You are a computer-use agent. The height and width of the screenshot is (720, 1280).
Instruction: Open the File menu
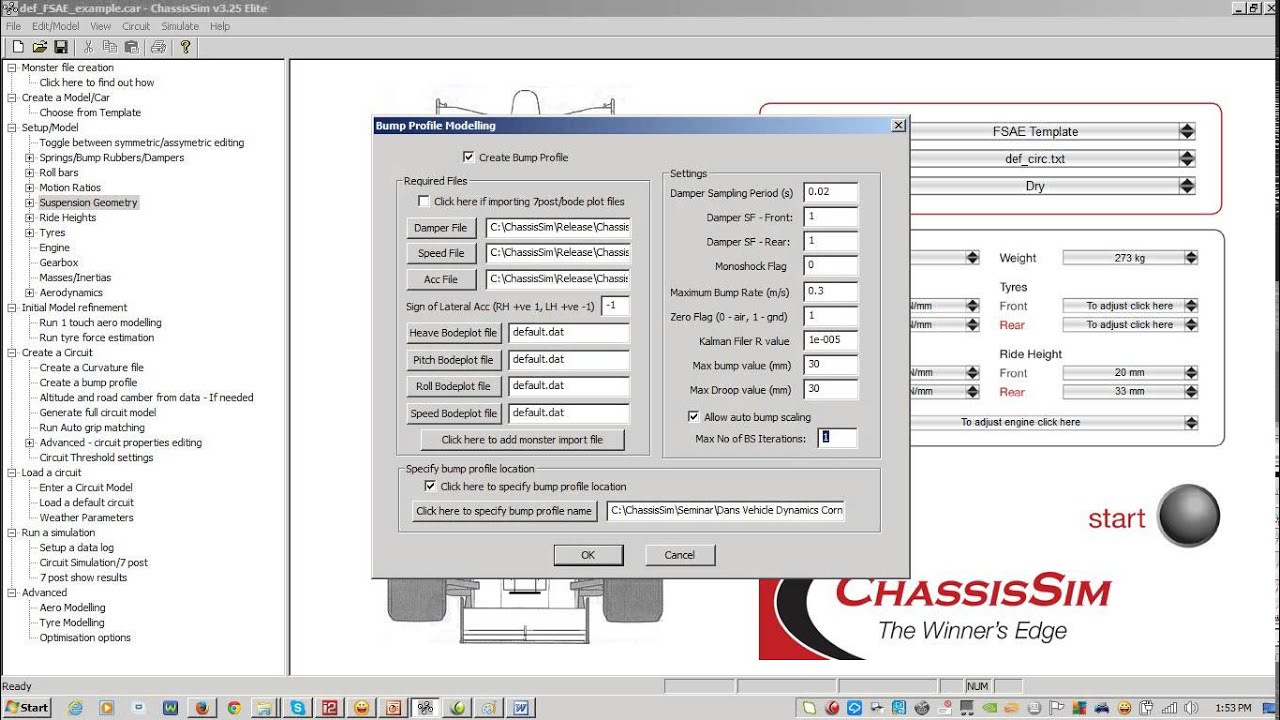click(13, 26)
